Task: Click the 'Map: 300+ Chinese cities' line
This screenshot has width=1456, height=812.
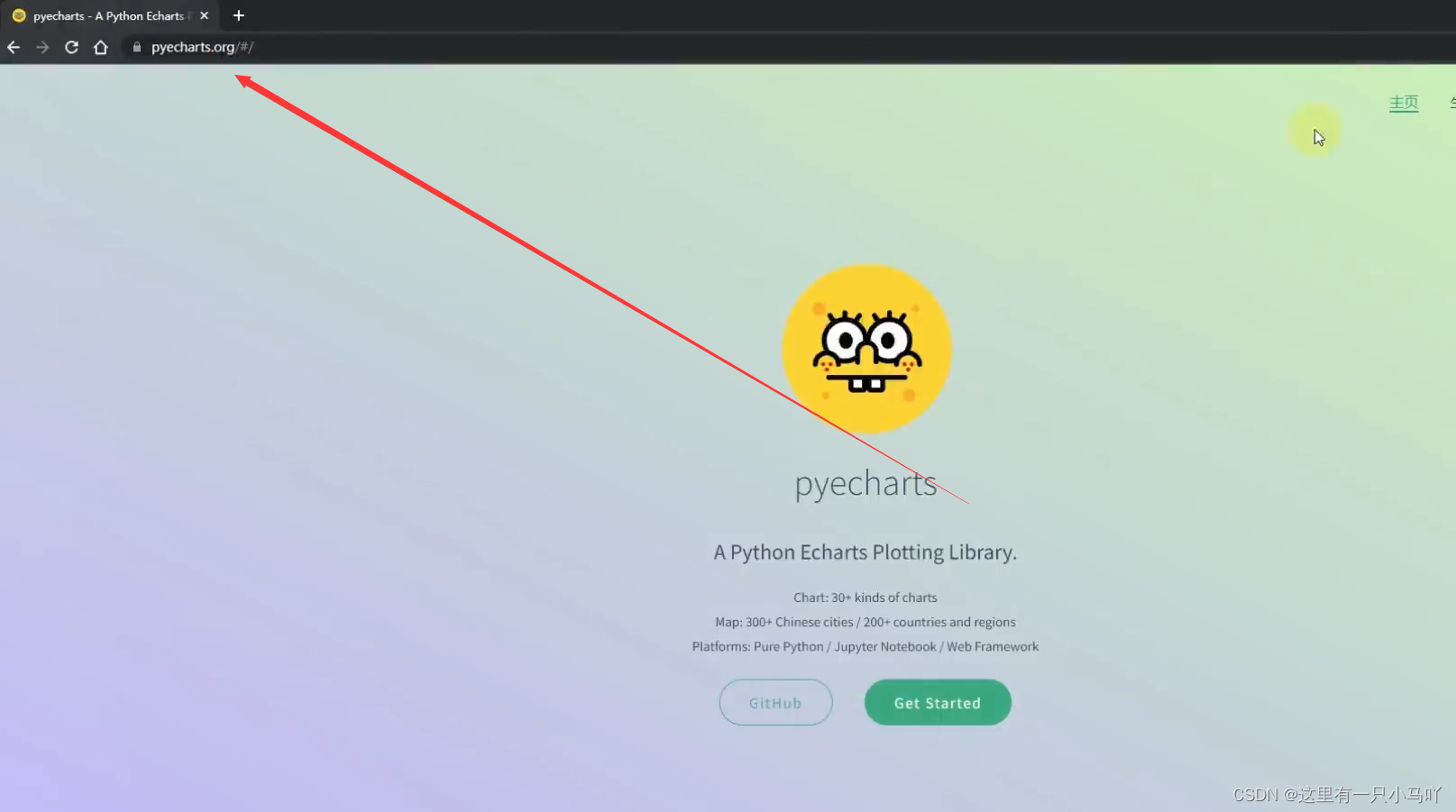Action: 865,622
